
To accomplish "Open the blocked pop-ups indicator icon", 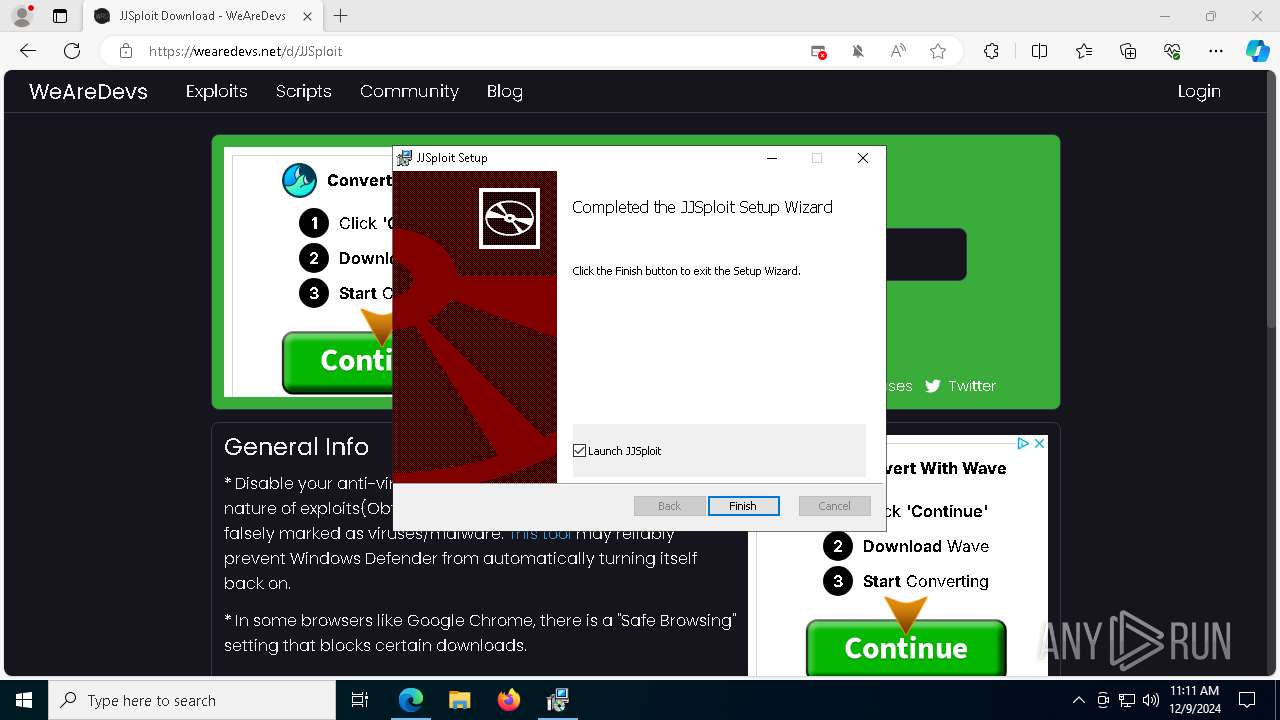I will pos(818,51).
